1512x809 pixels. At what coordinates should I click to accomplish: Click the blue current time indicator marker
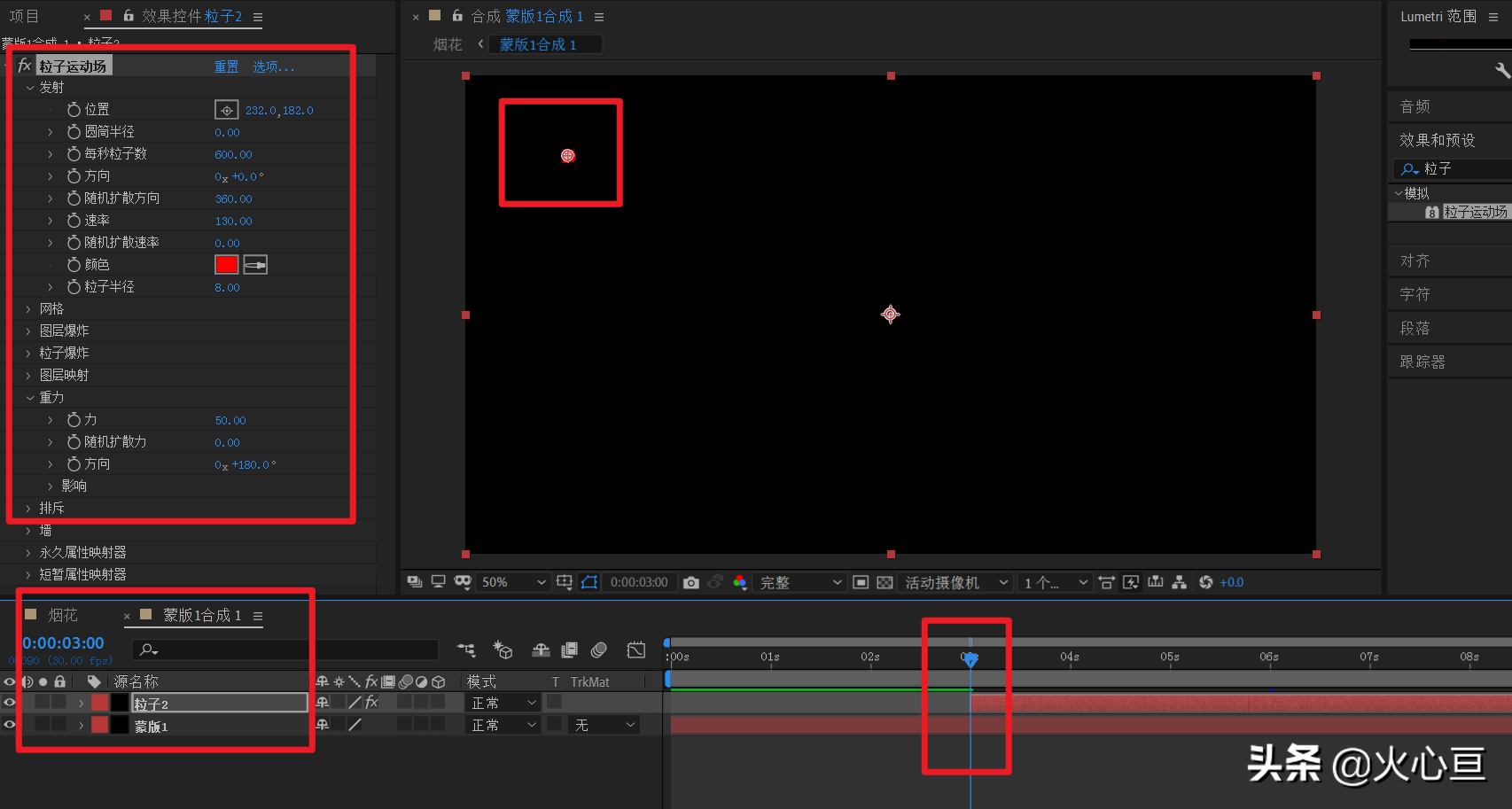(x=970, y=659)
